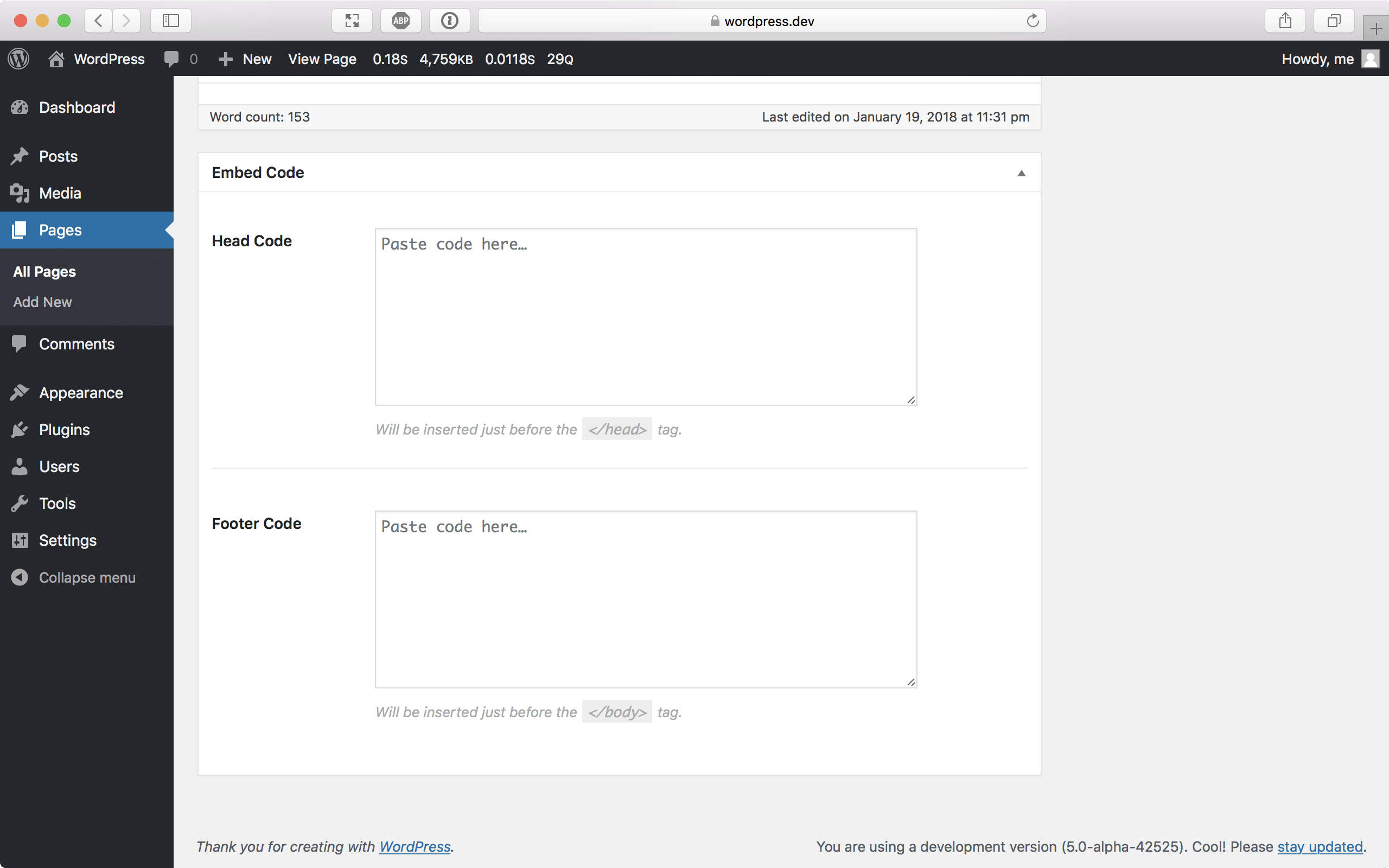Click Add New under Pages section
Viewport: 1389px width, 868px height.
coord(42,301)
